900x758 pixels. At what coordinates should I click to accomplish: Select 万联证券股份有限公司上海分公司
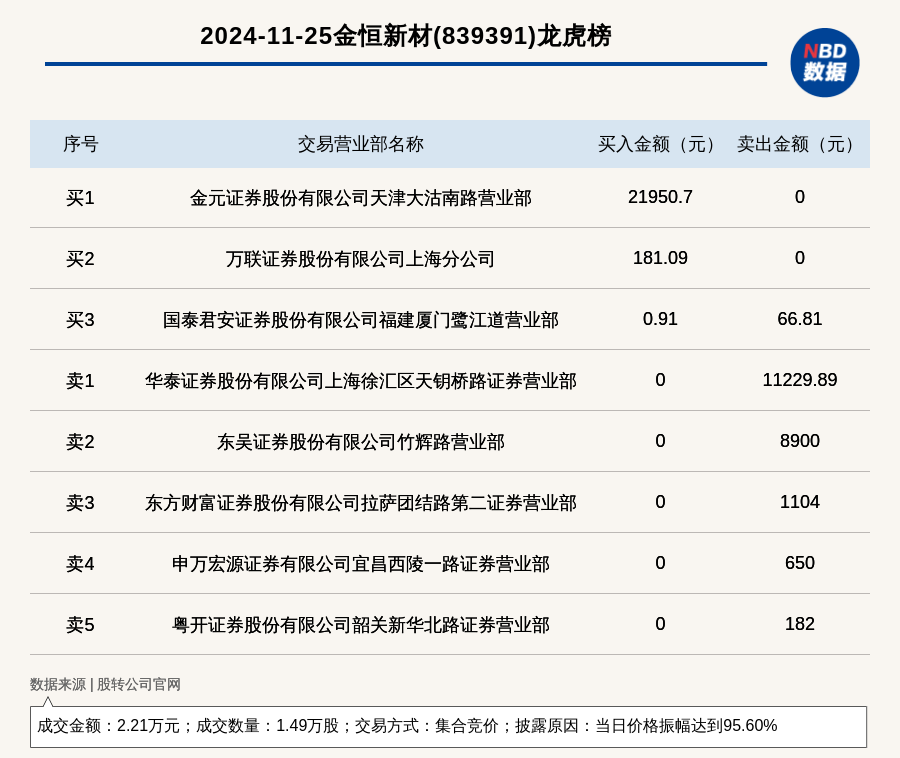(360, 259)
